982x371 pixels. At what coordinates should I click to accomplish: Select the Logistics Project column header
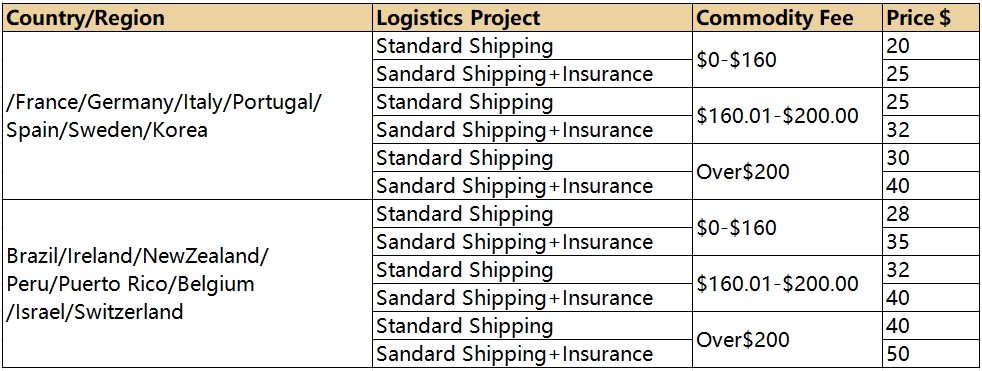pos(533,18)
